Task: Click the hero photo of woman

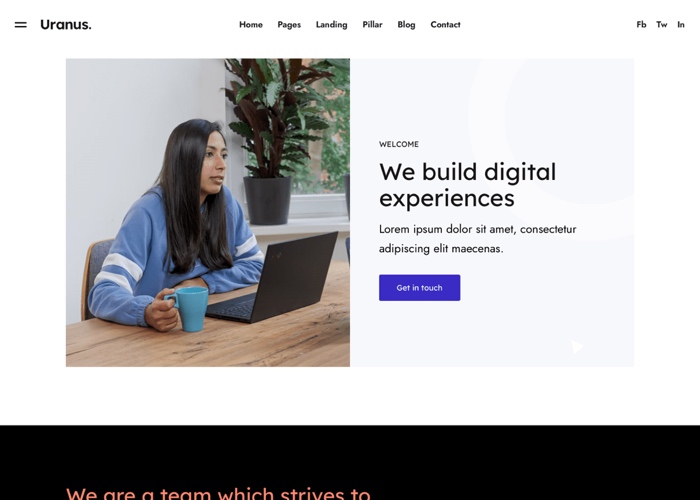Action: point(208,212)
